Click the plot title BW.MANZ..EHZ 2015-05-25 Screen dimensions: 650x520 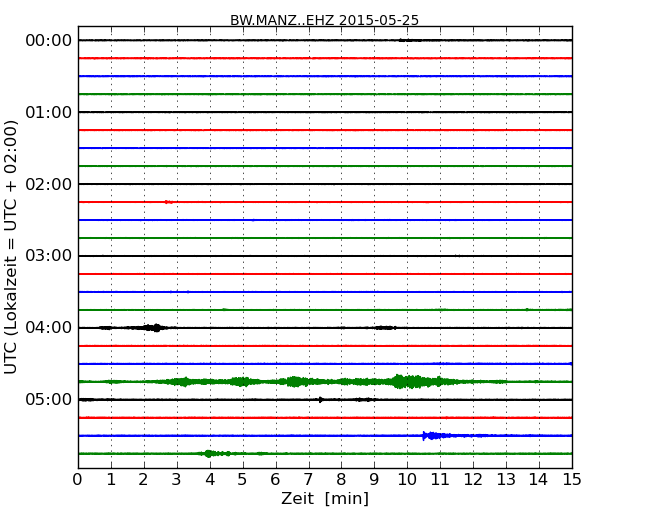[324, 20]
